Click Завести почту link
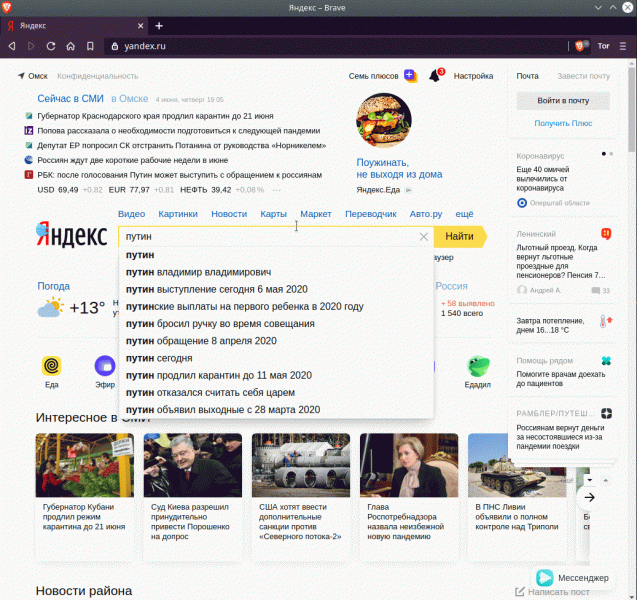The width and height of the screenshot is (637, 600). [583, 76]
